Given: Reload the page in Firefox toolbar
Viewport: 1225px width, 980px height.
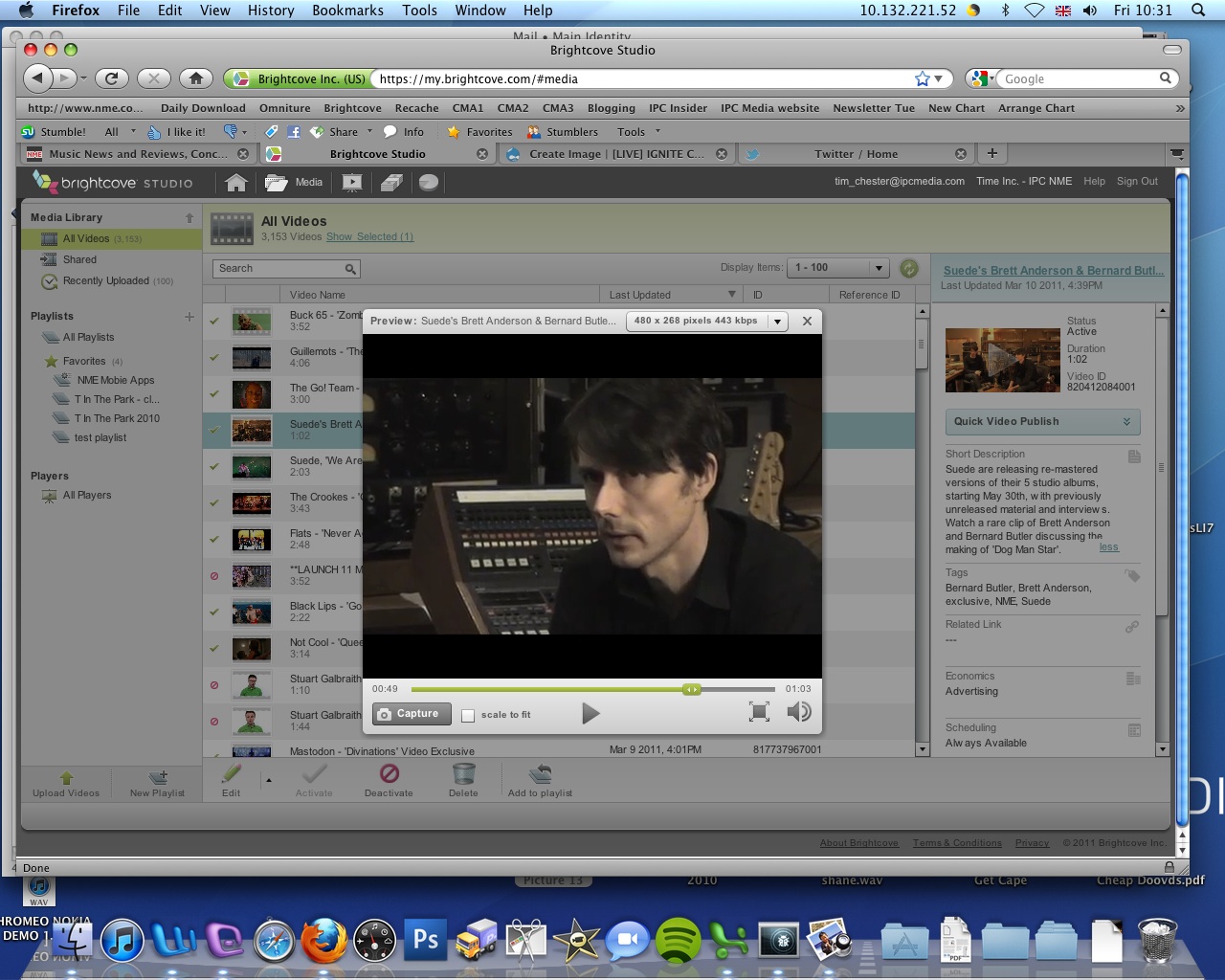Looking at the screenshot, I should [111, 78].
